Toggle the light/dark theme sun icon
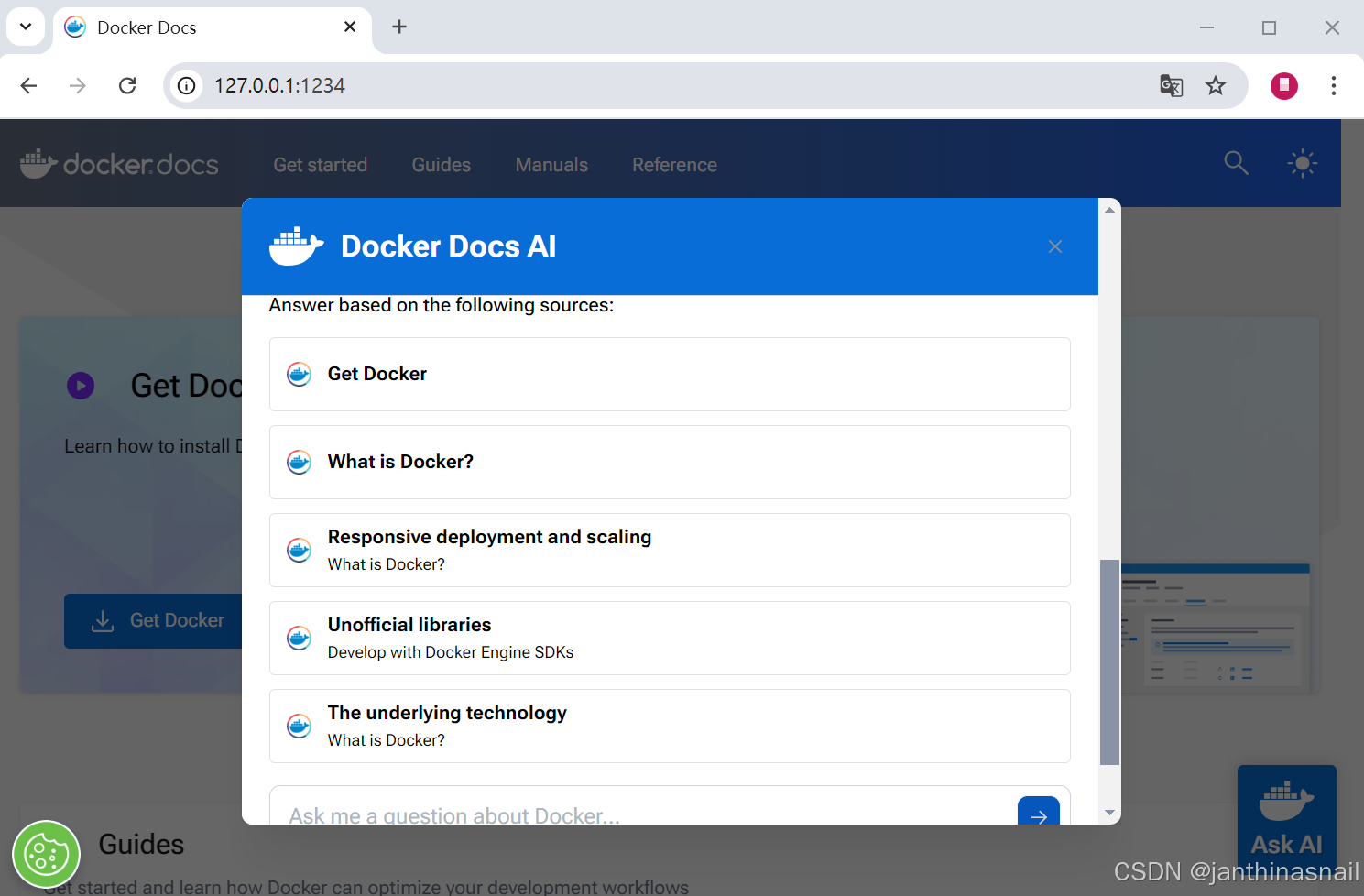The image size is (1364, 896). pos(1302,164)
